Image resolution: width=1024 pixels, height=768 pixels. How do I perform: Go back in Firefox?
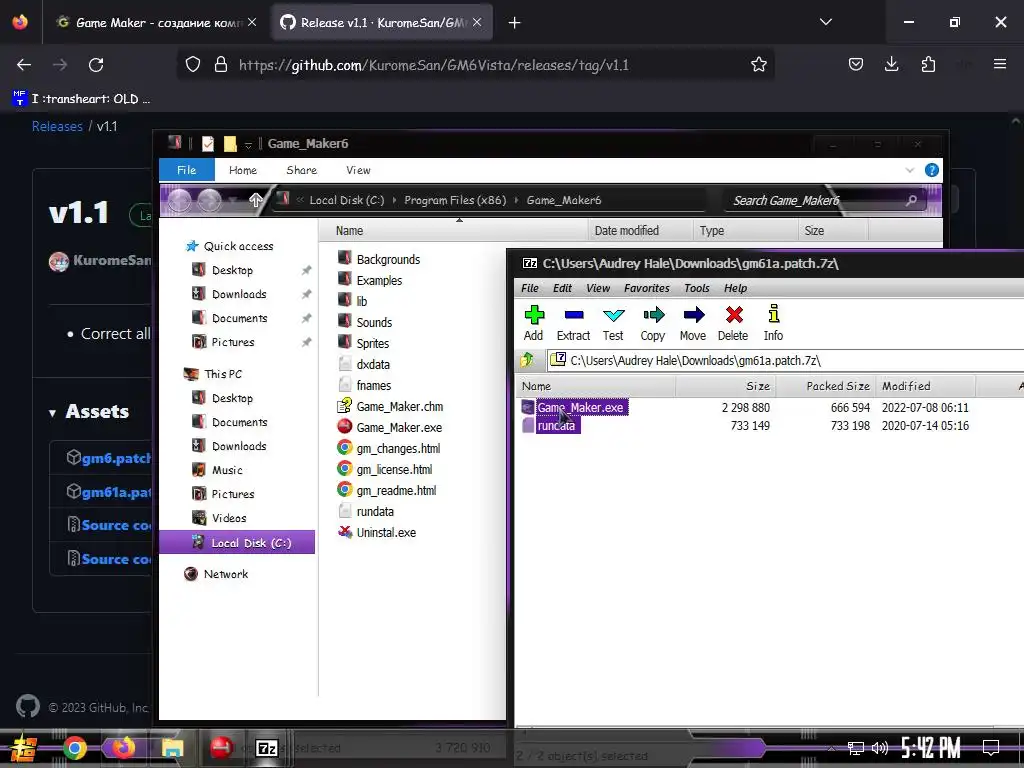(x=24, y=65)
